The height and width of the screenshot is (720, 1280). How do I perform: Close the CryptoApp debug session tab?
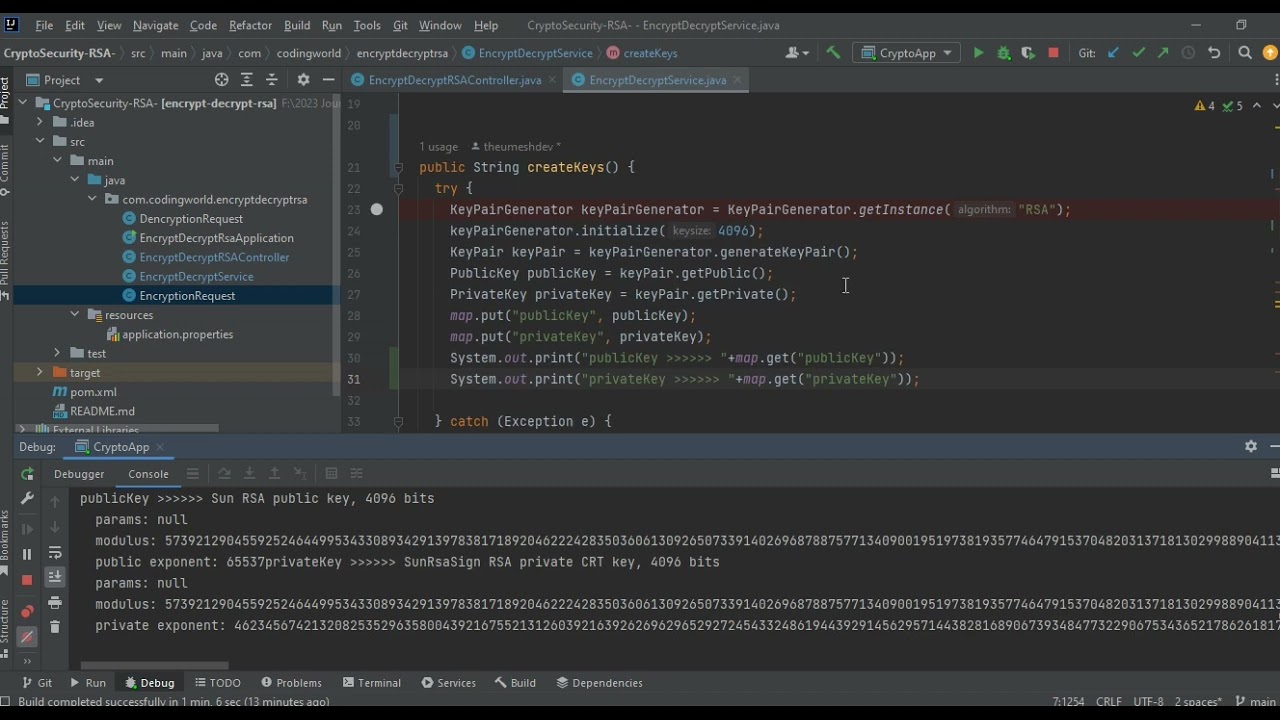(160, 447)
